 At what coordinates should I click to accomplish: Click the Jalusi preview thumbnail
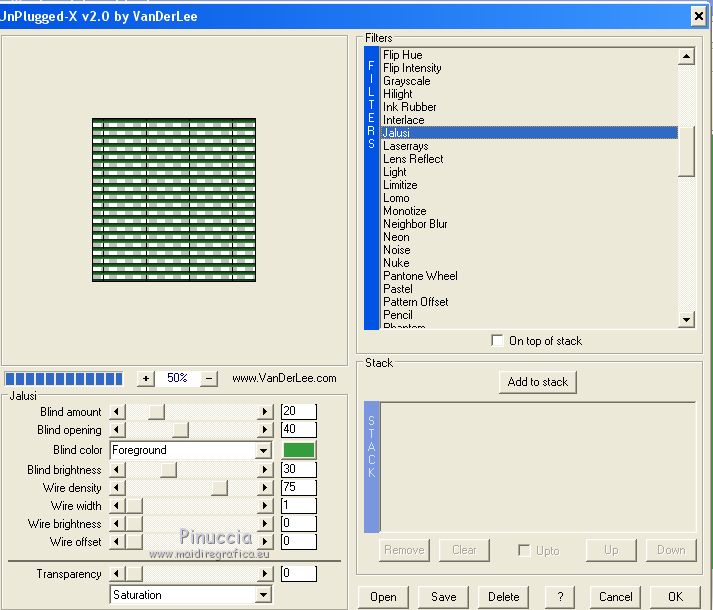[x=174, y=200]
